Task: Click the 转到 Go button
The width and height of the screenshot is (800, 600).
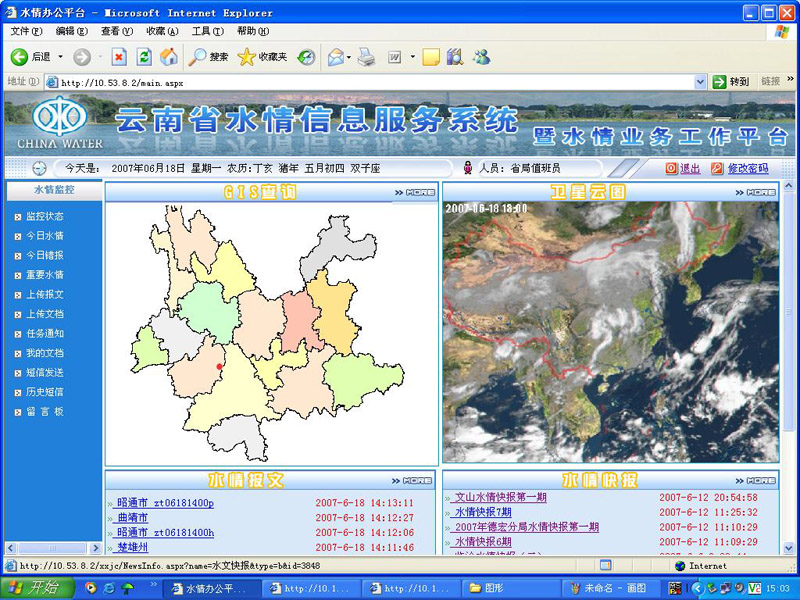Action: pos(732,82)
